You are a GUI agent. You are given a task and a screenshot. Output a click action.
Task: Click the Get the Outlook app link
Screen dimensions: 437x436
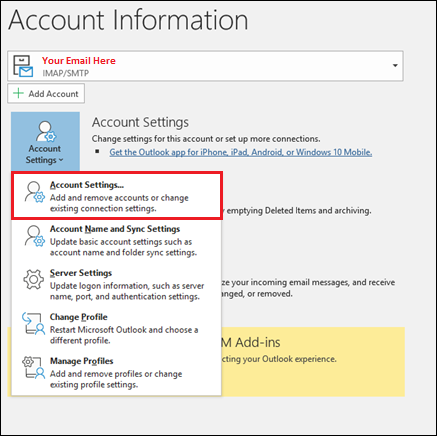point(241,152)
